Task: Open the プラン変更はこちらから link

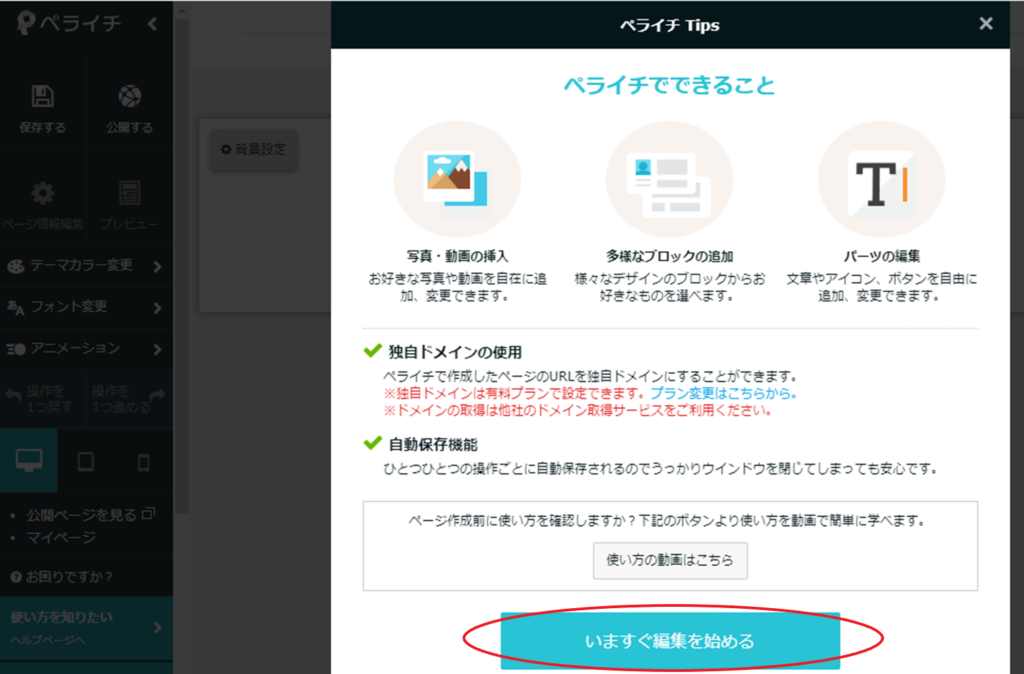Action: click(723, 393)
